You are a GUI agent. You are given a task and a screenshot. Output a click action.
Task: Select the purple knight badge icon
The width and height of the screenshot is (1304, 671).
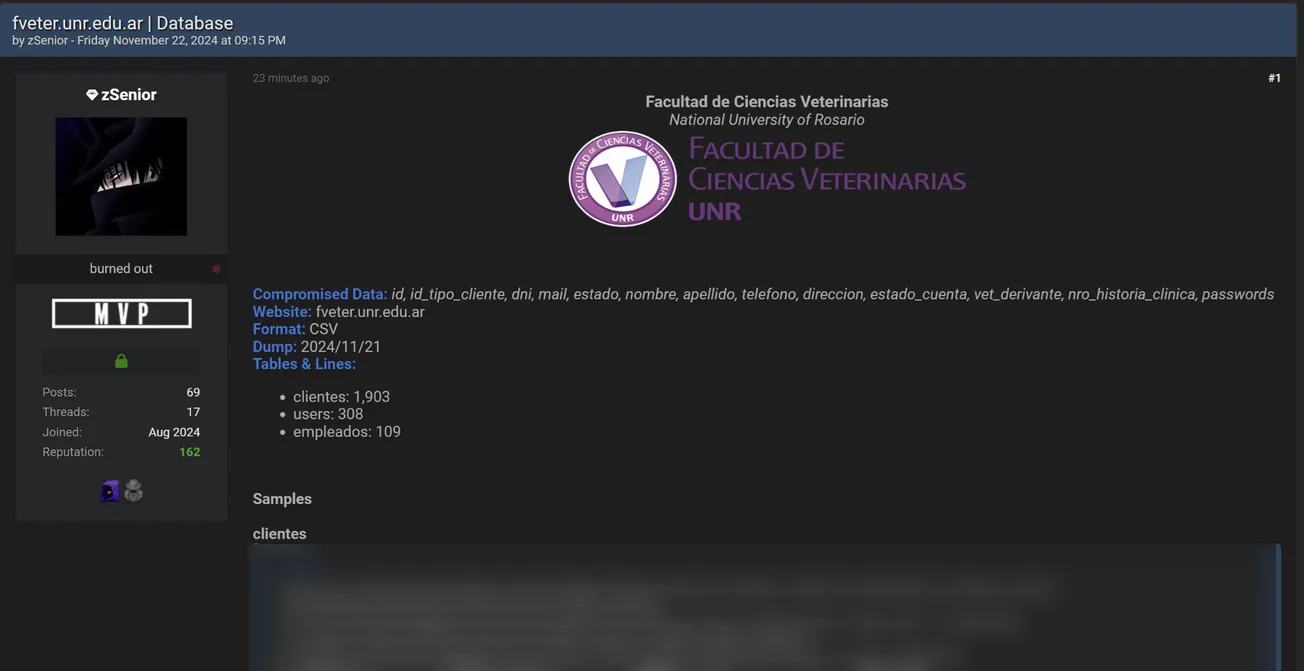click(x=109, y=490)
